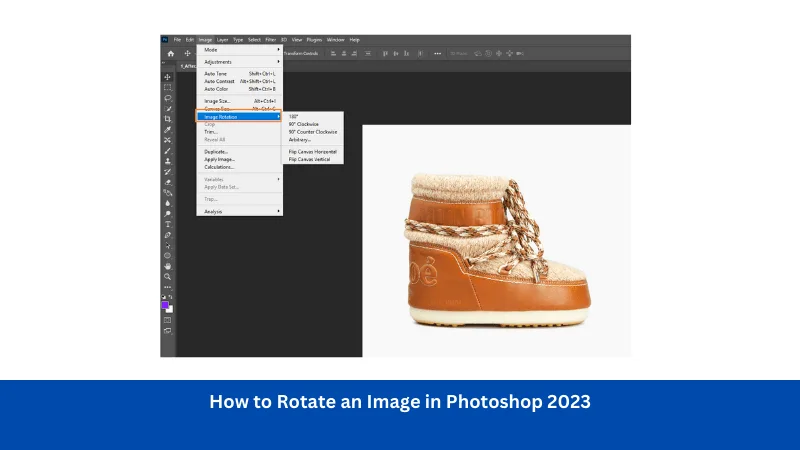Screen dimensions: 800x450
Task: Select the History Brush tool
Action: pos(167,172)
